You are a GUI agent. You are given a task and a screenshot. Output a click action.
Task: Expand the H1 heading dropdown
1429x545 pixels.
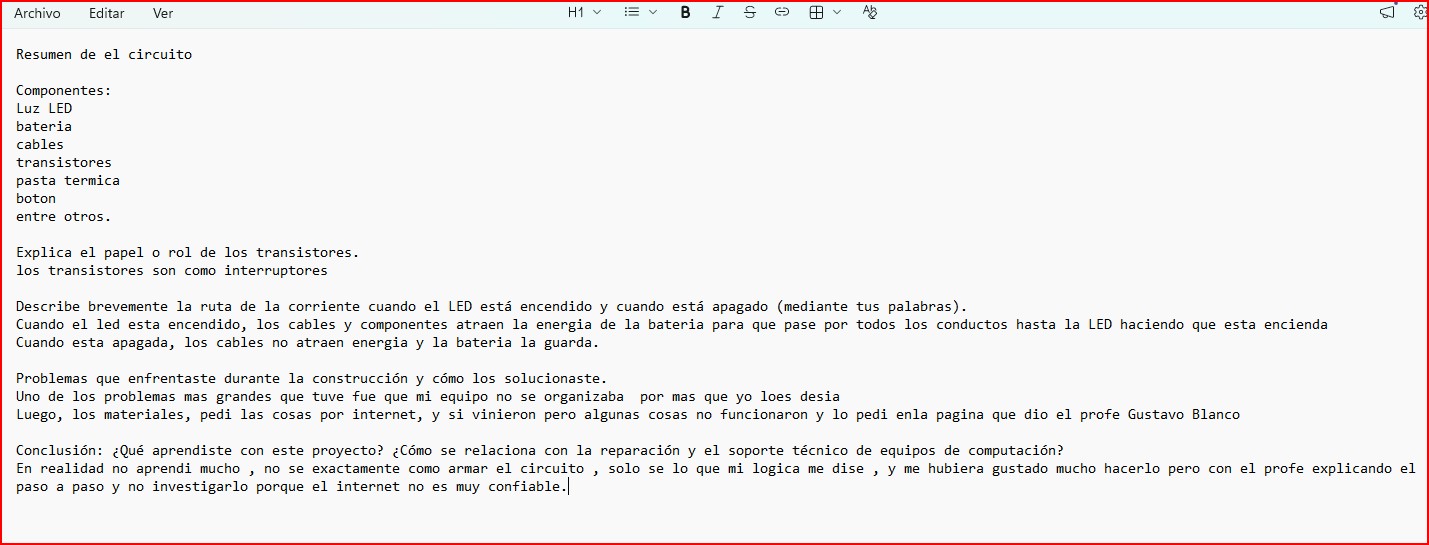point(584,13)
